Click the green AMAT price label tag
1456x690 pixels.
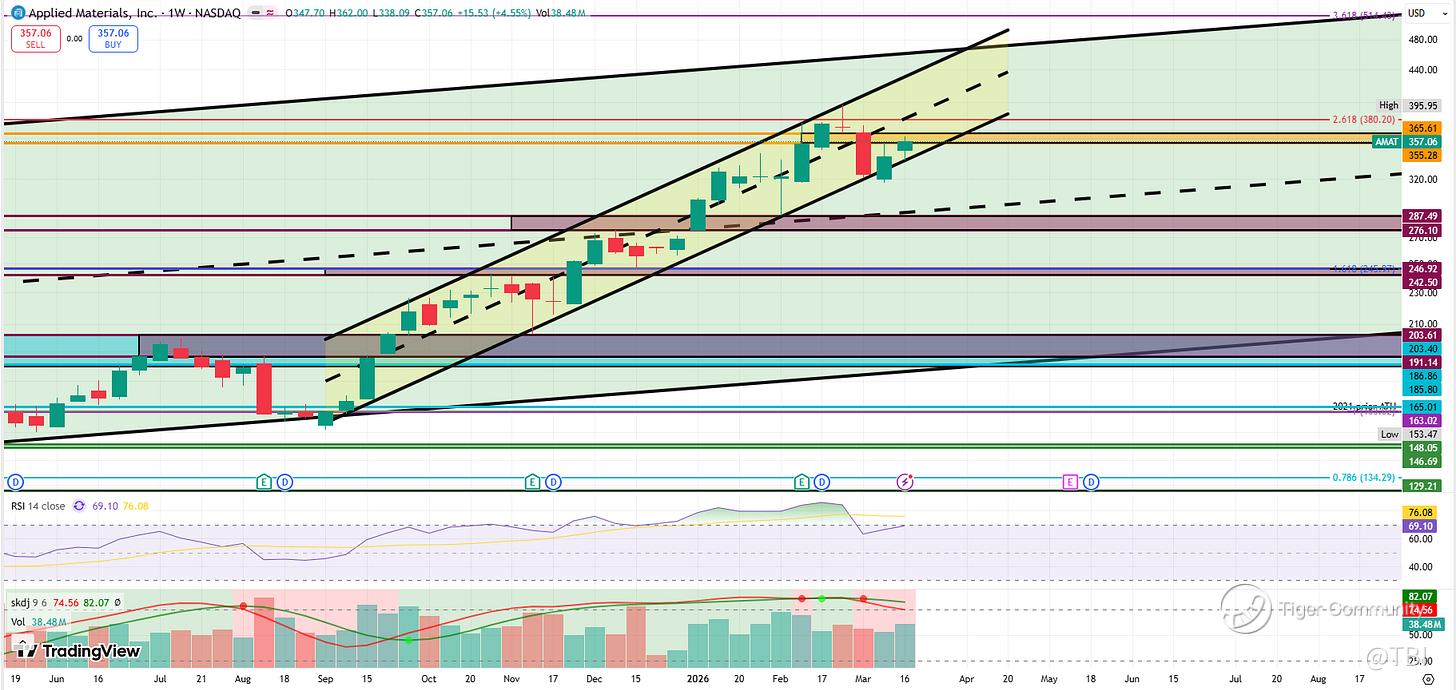pyautogui.click(x=1386, y=142)
